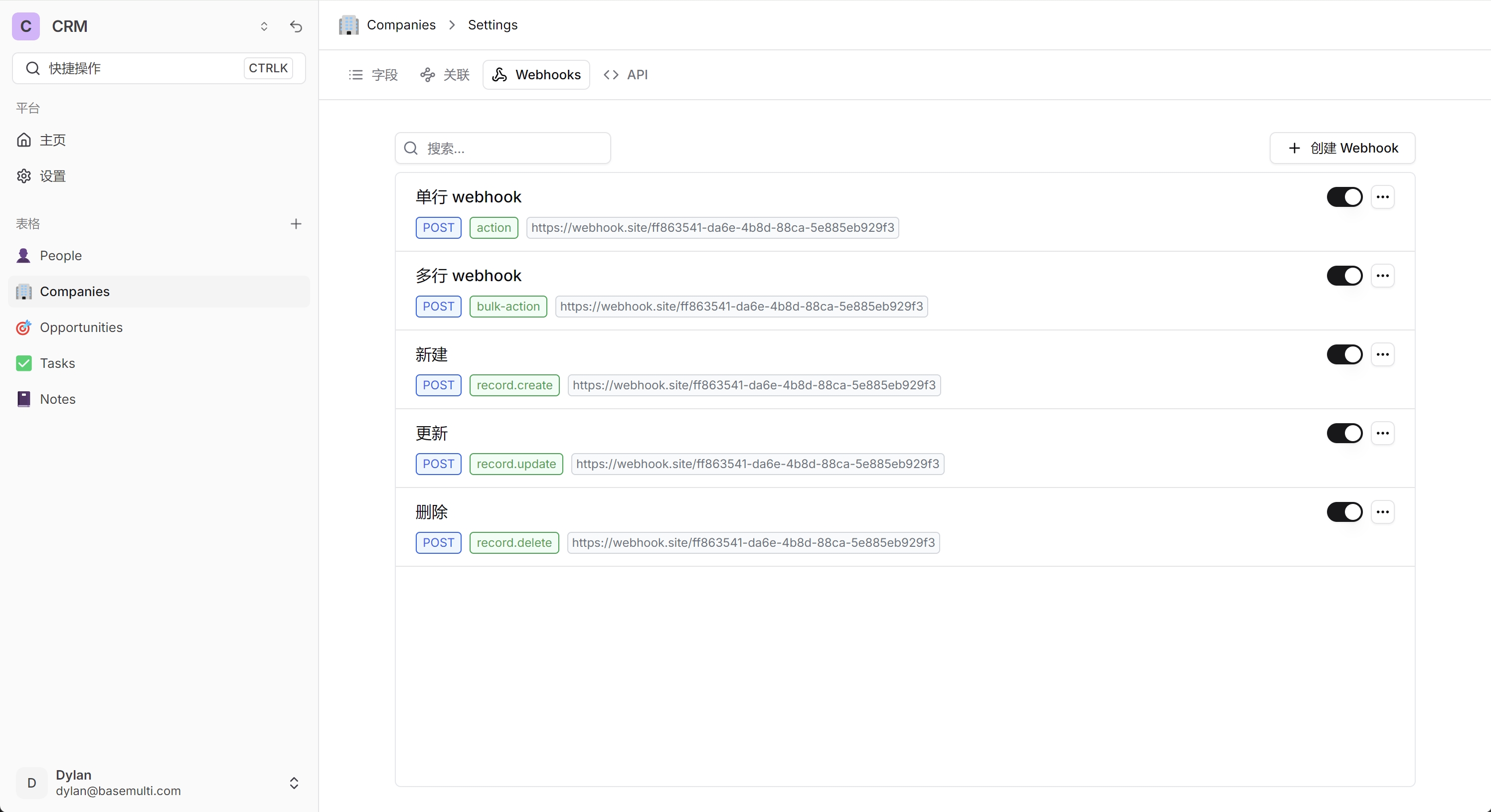Select the API tab
Screen dimensions: 1491x812
tap(627, 74)
